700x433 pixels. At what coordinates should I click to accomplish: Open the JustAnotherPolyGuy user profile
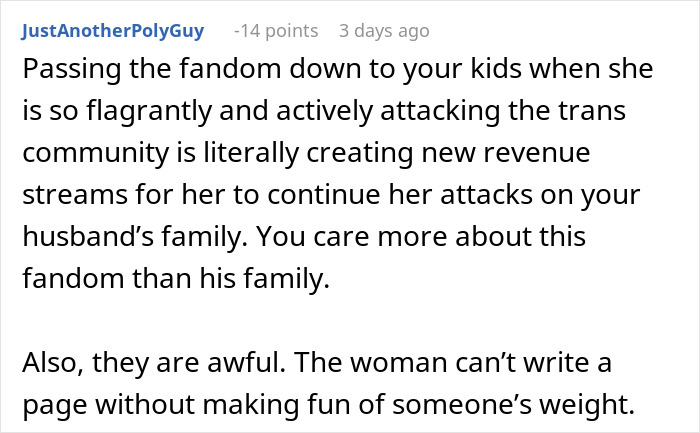point(112,31)
